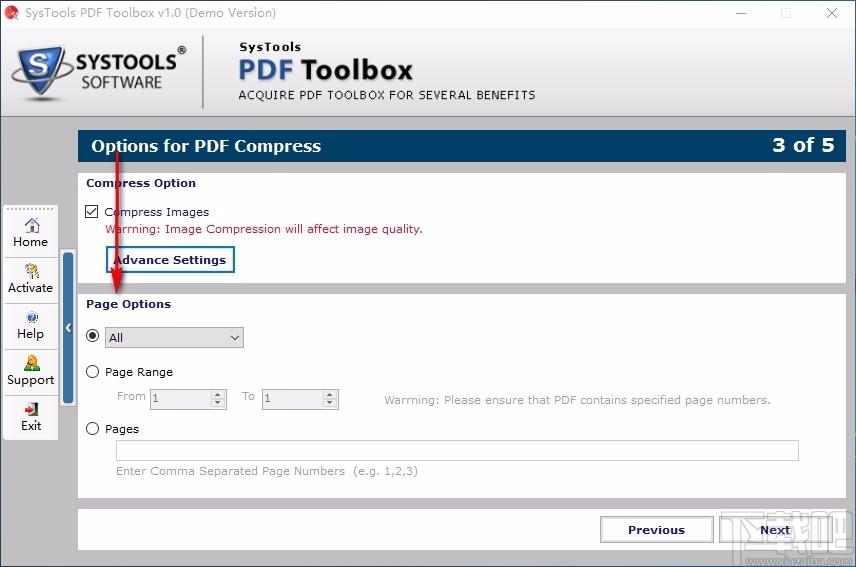This screenshot has width=856, height=567.
Task: Toggle the Compress Images checkbox
Action: [92, 211]
